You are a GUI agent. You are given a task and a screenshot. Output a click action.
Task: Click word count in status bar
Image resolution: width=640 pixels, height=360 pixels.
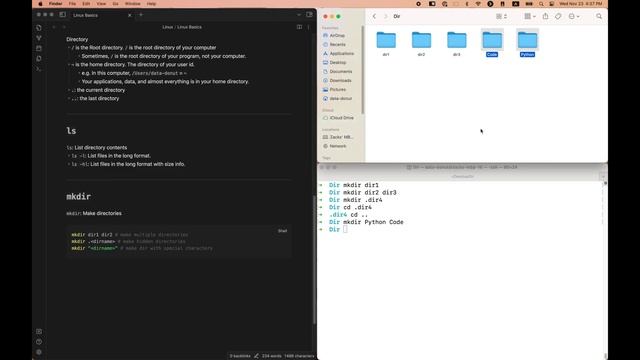[x=271, y=356]
